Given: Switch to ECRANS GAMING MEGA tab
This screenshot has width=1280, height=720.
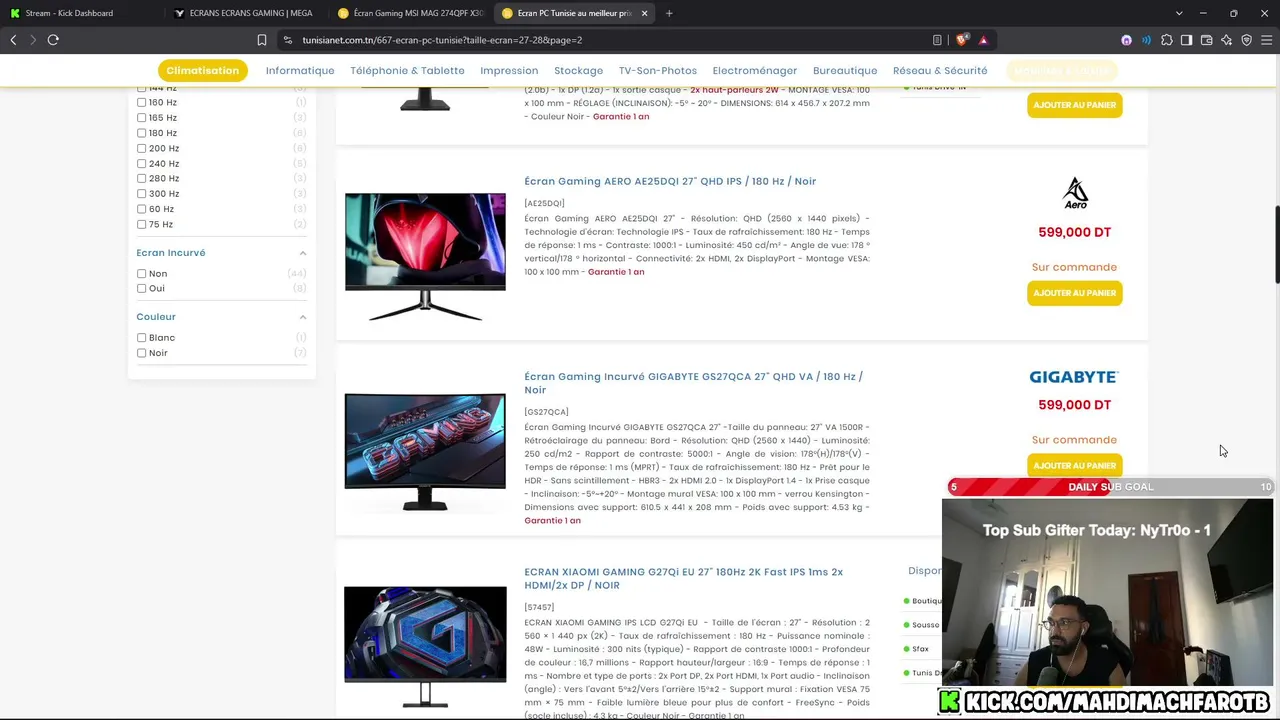Looking at the screenshot, I should (x=244, y=13).
